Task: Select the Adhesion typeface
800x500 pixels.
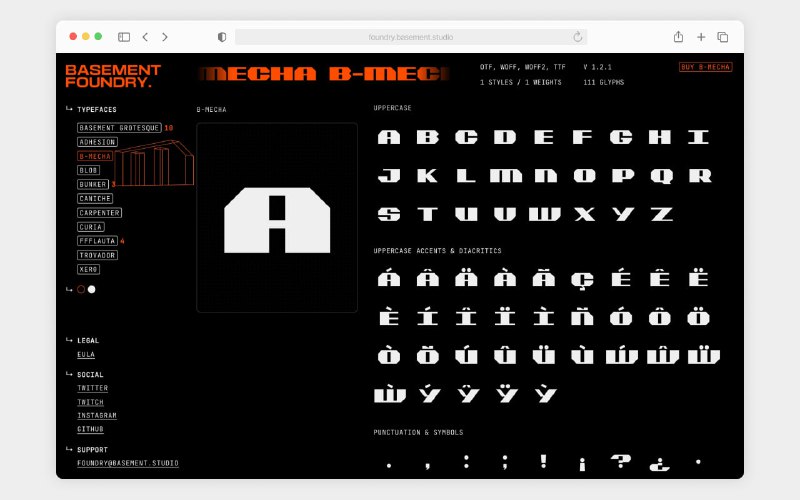Action: click(97, 142)
